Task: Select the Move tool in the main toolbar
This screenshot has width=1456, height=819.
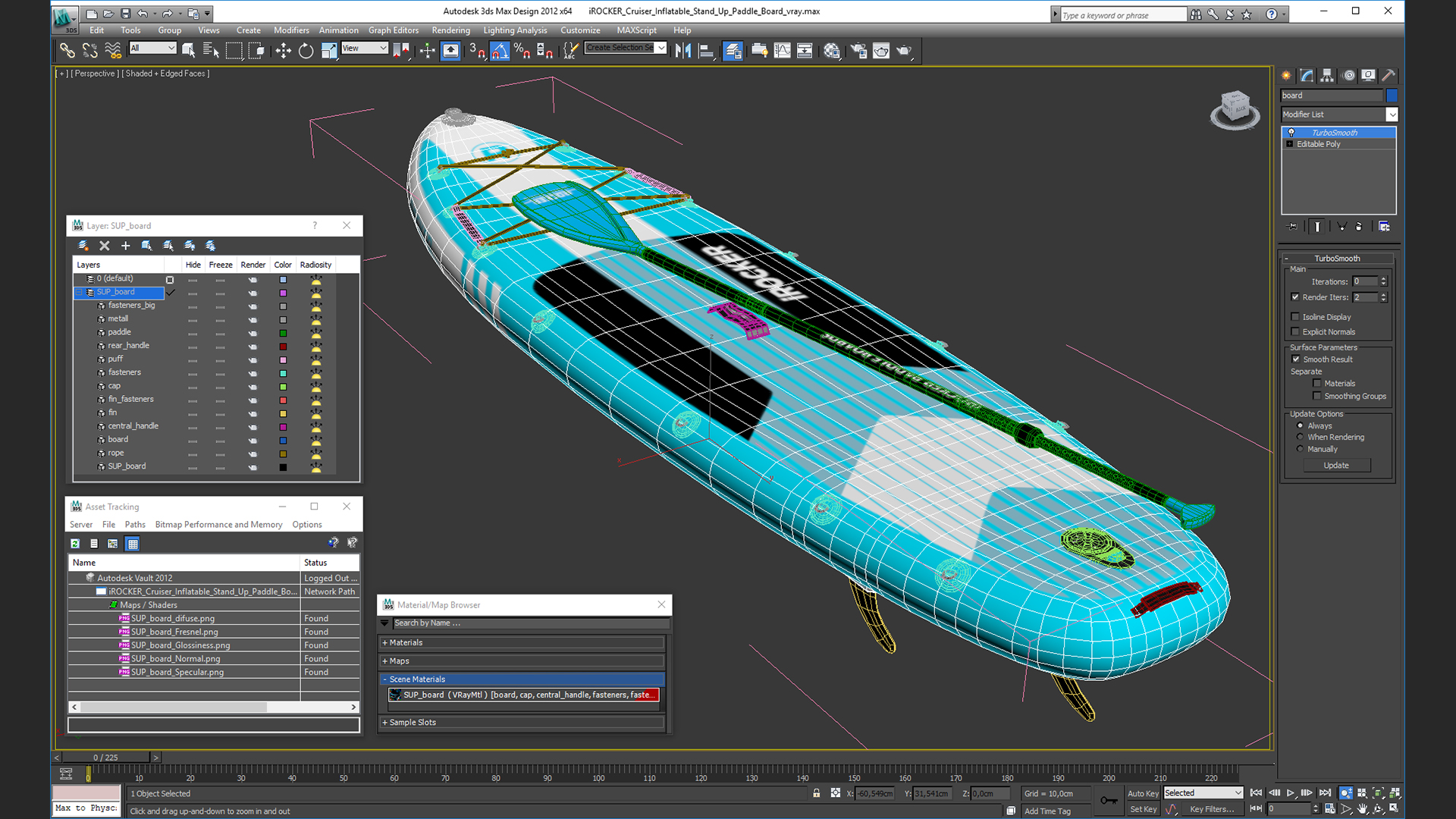Action: point(283,51)
